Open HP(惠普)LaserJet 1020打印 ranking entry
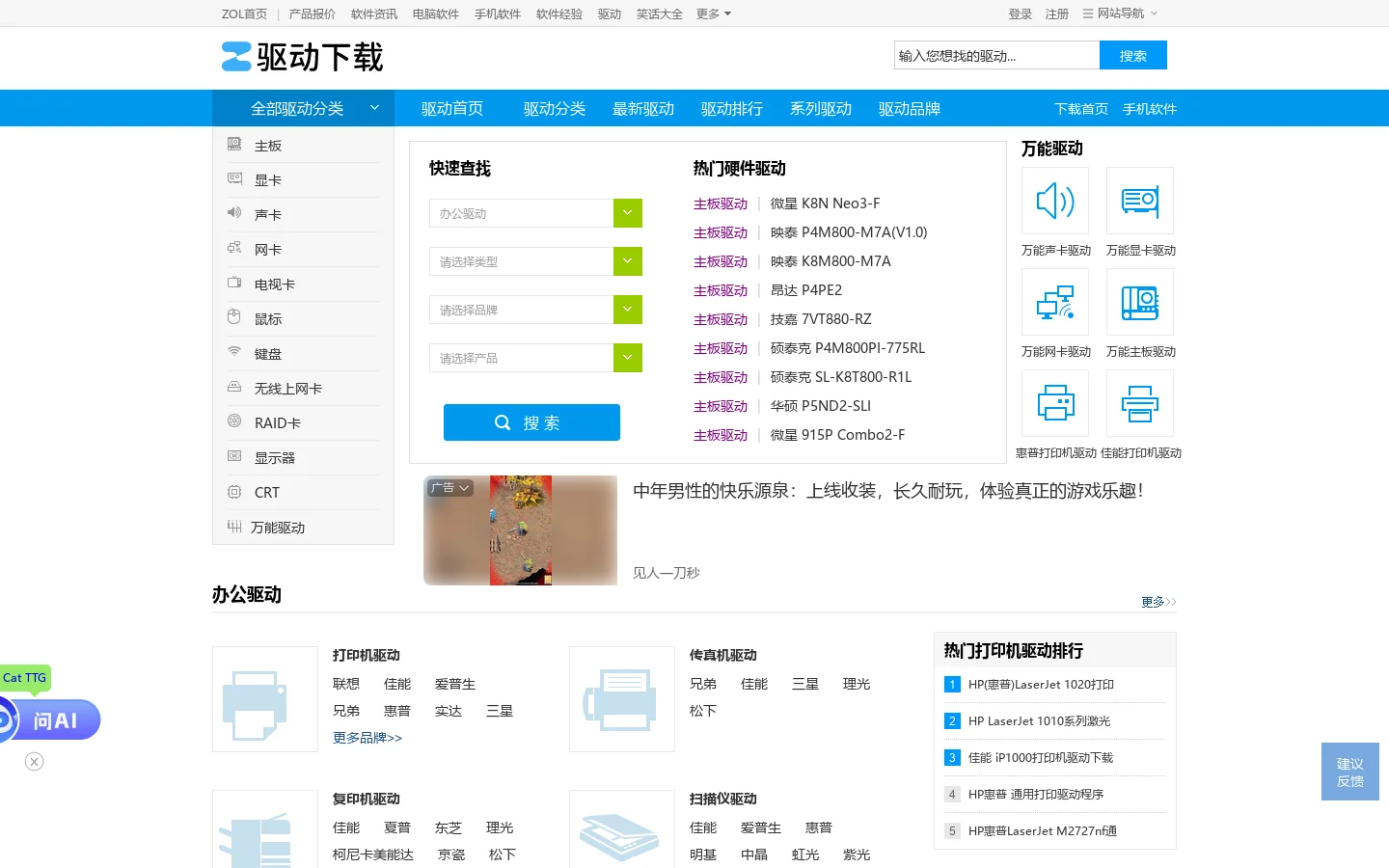Screen dimensions: 1389x868 coord(1041,685)
